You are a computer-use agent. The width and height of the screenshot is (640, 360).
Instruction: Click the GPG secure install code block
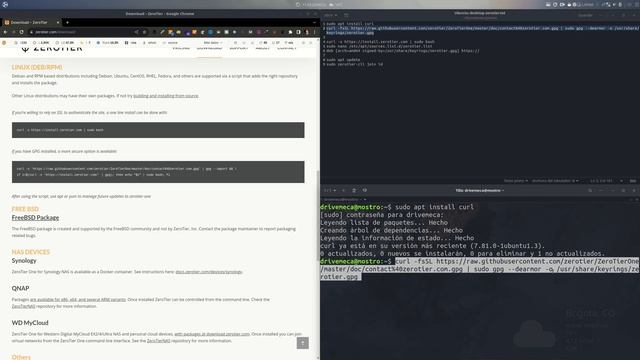tap(158, 172)
